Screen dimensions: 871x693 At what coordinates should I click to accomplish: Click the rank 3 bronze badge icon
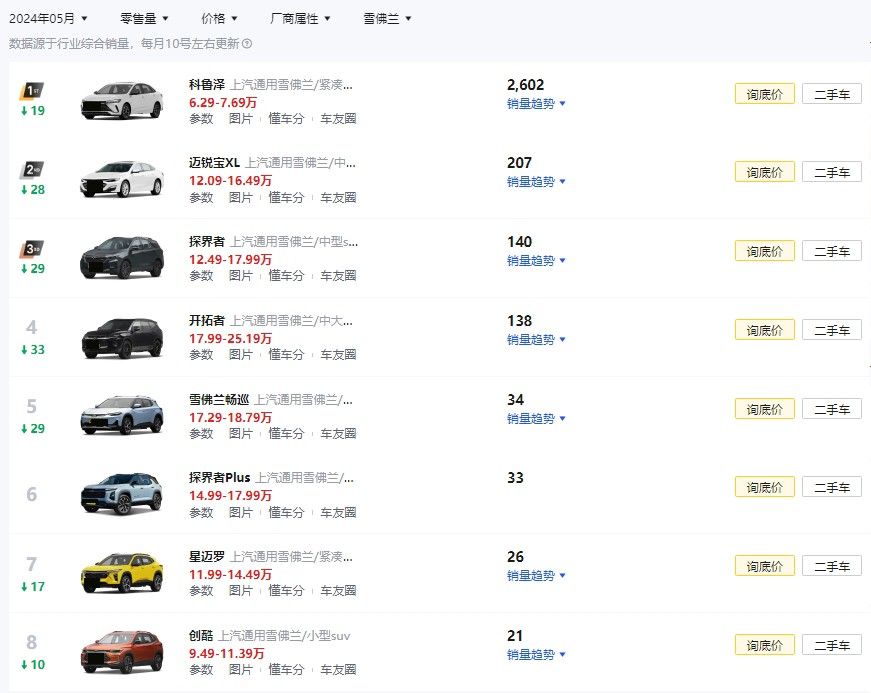[x=31, y=248]
